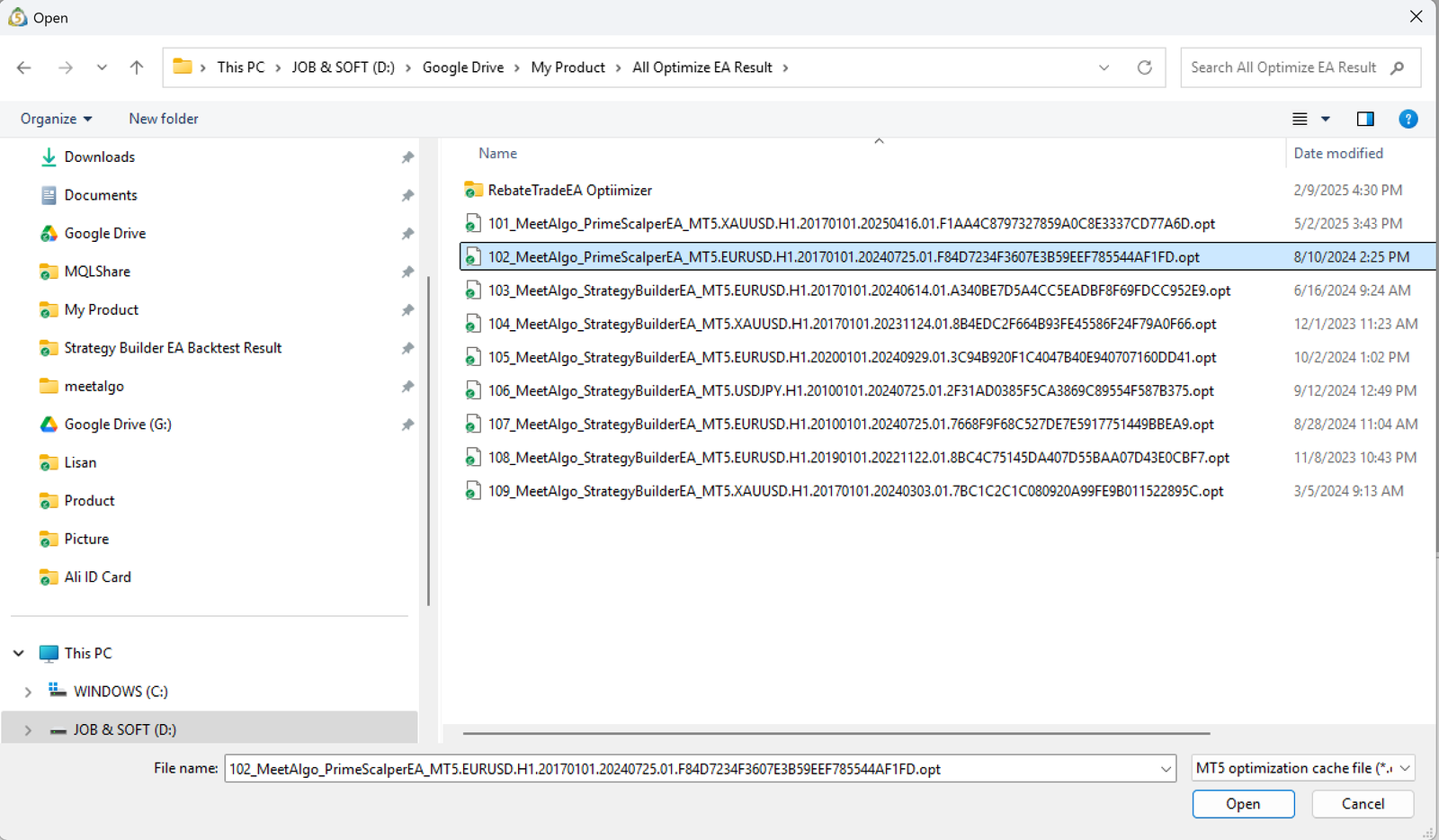This screenshot has width=1439, height=840.
Task: Select 108_MeetAlgo_StrategyBuilderEA file
Action: [858, 458]
